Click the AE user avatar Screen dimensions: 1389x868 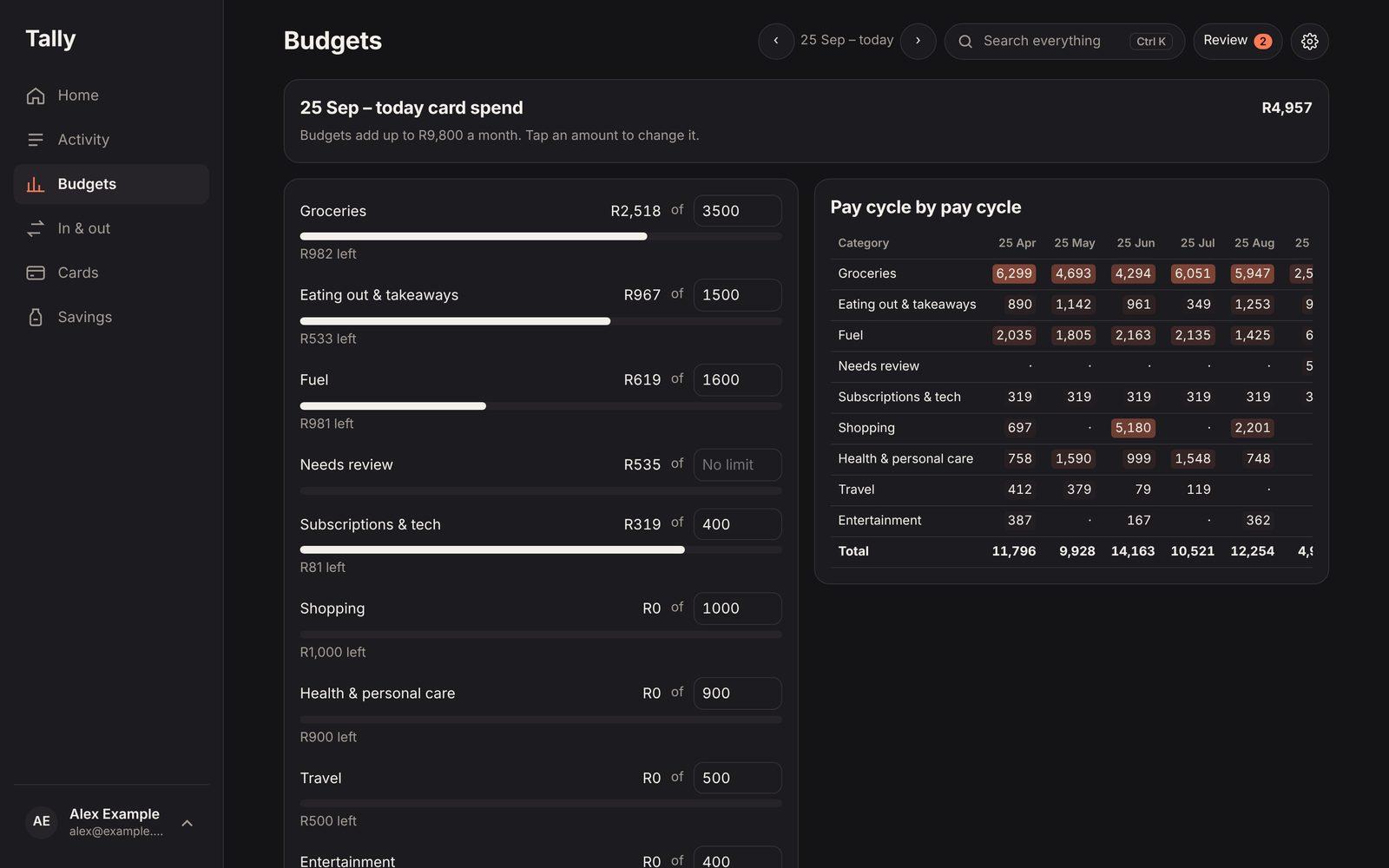(x=42, y=821)
